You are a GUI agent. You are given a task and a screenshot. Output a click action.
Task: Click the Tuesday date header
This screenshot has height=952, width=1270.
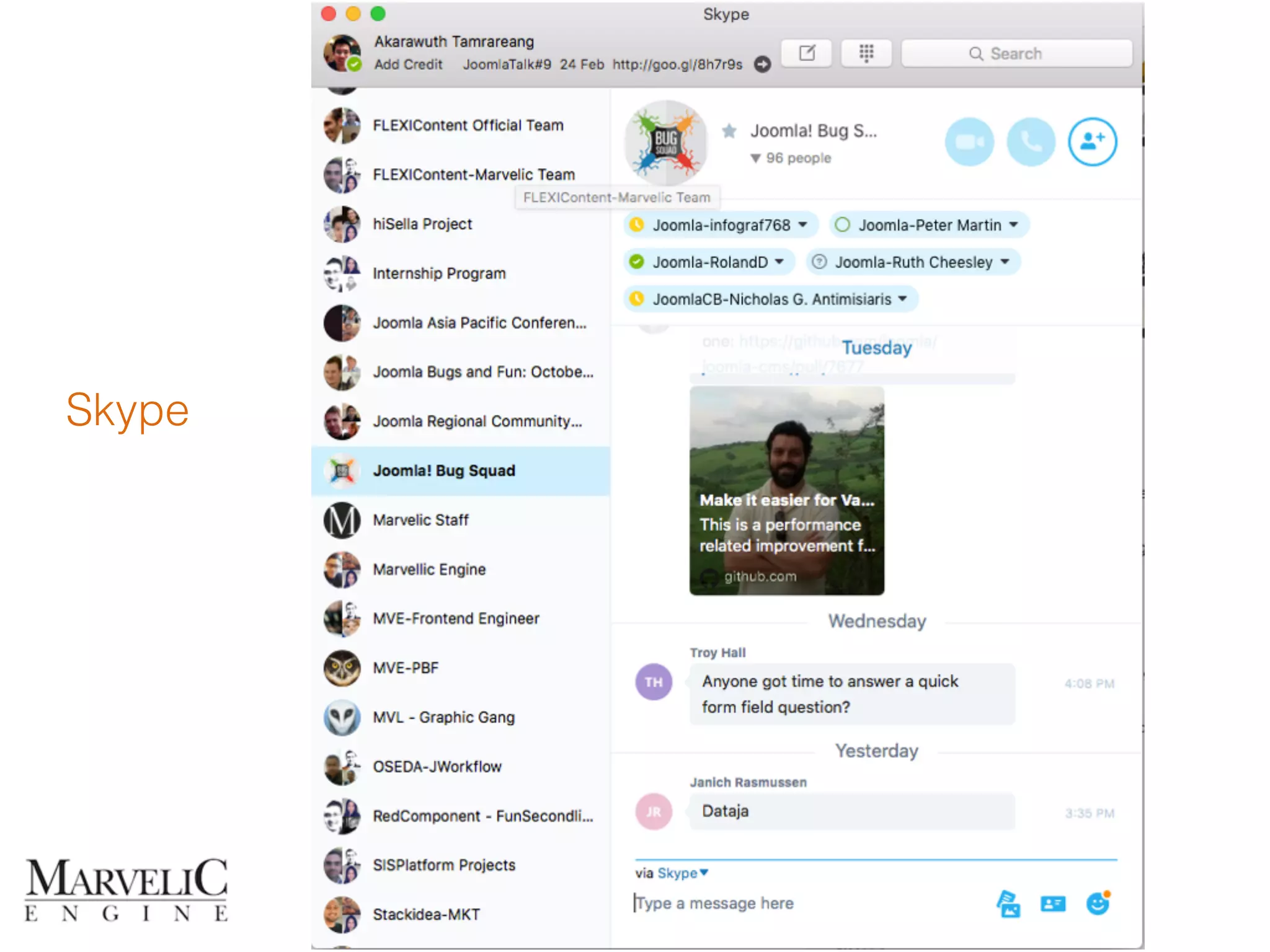click(877, 348)
